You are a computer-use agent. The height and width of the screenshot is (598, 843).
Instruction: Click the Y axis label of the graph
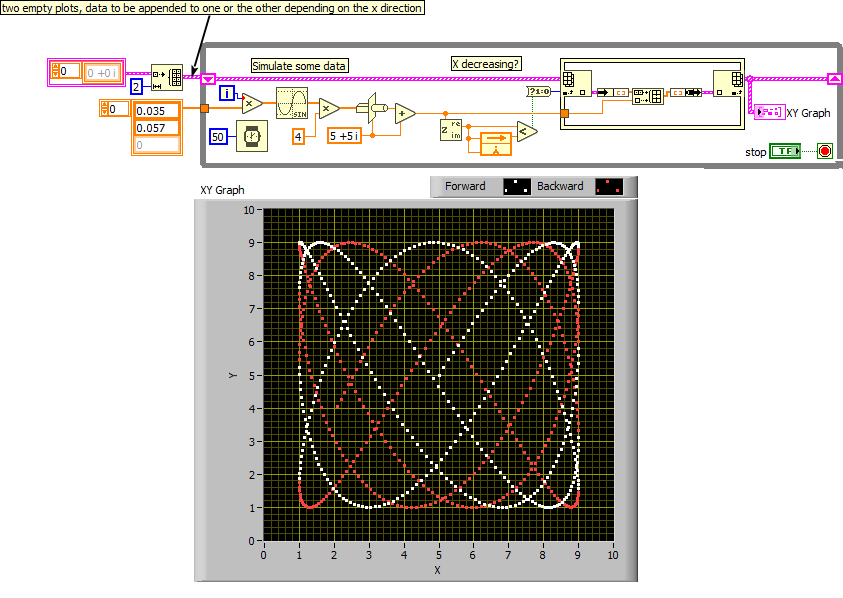(x=232, y=375)
